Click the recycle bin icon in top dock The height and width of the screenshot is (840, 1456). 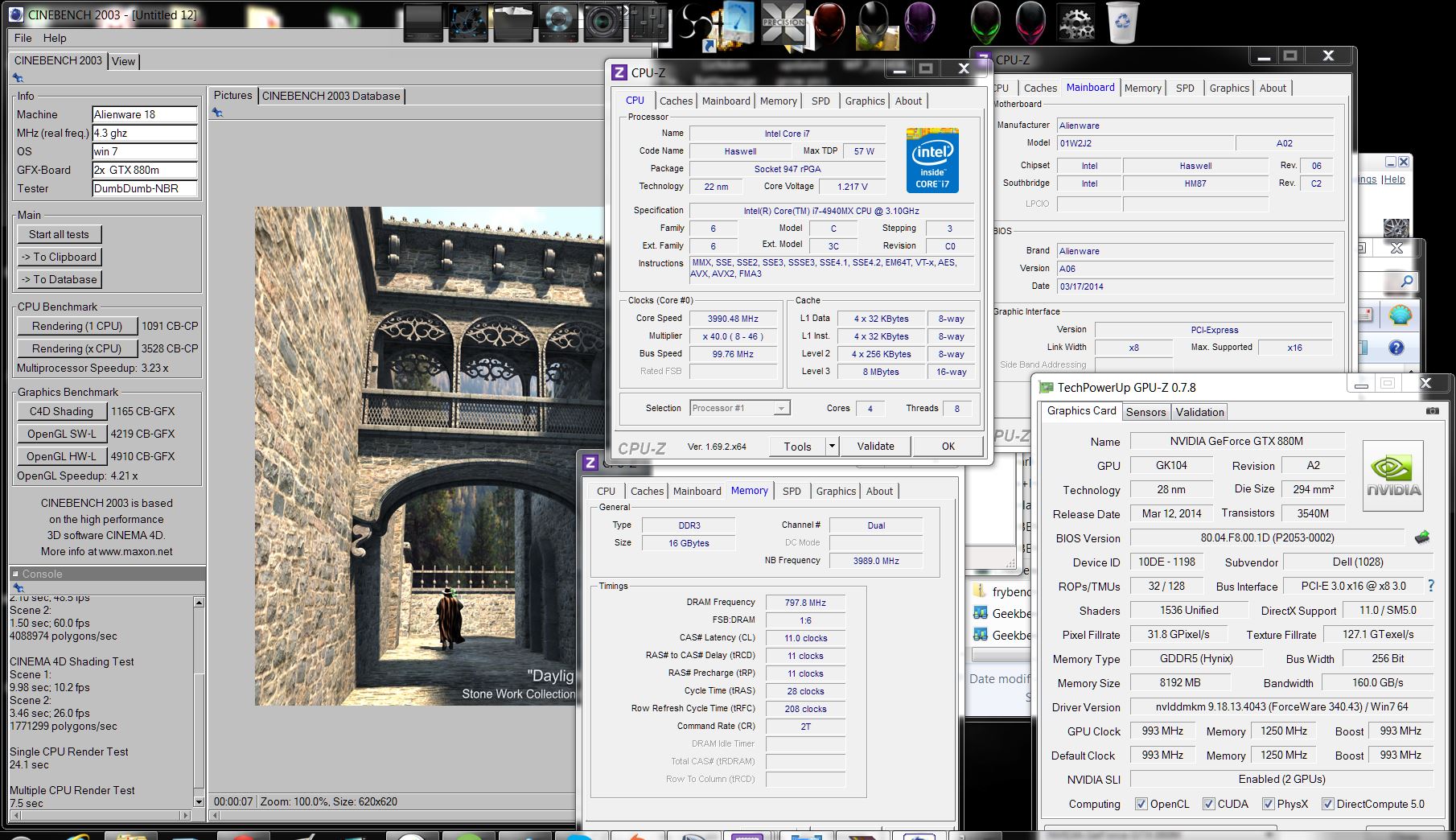pyautogui.click(x=1121, y=22)
